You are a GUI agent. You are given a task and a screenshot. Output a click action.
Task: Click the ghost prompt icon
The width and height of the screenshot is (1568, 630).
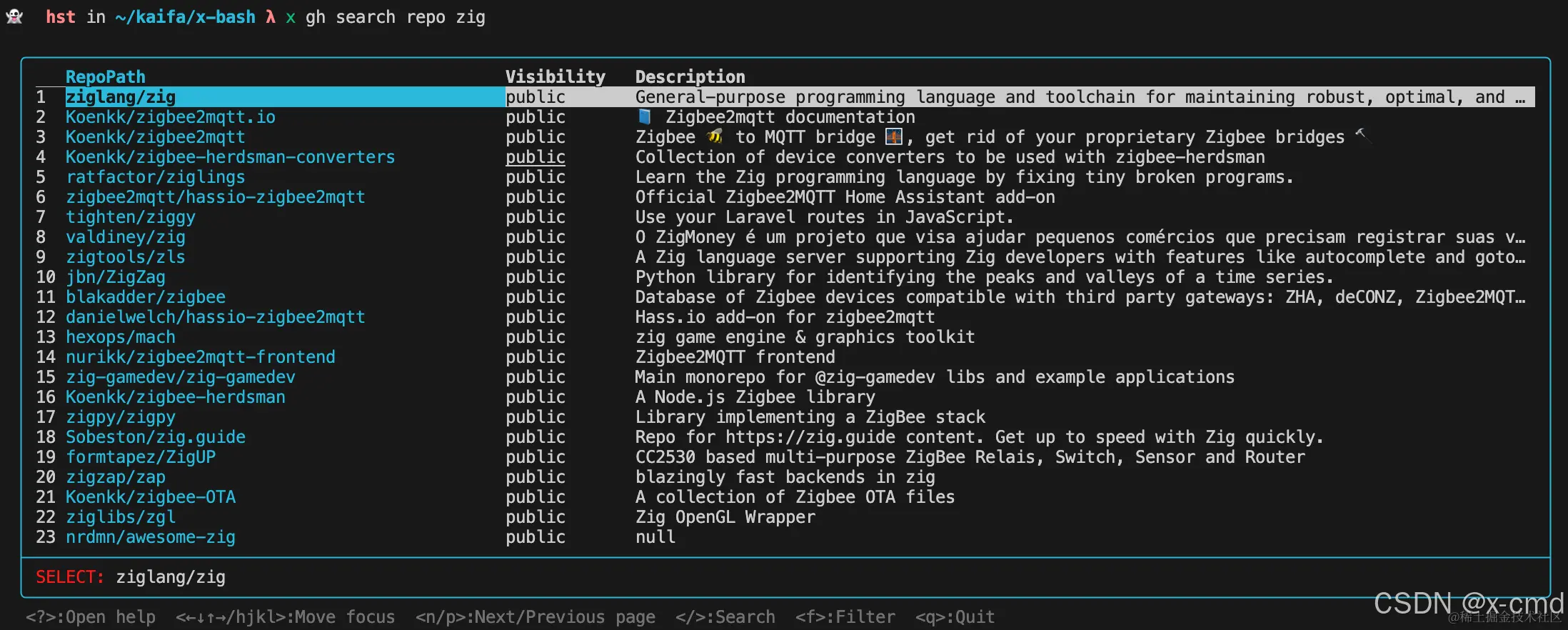coord(14,16)
